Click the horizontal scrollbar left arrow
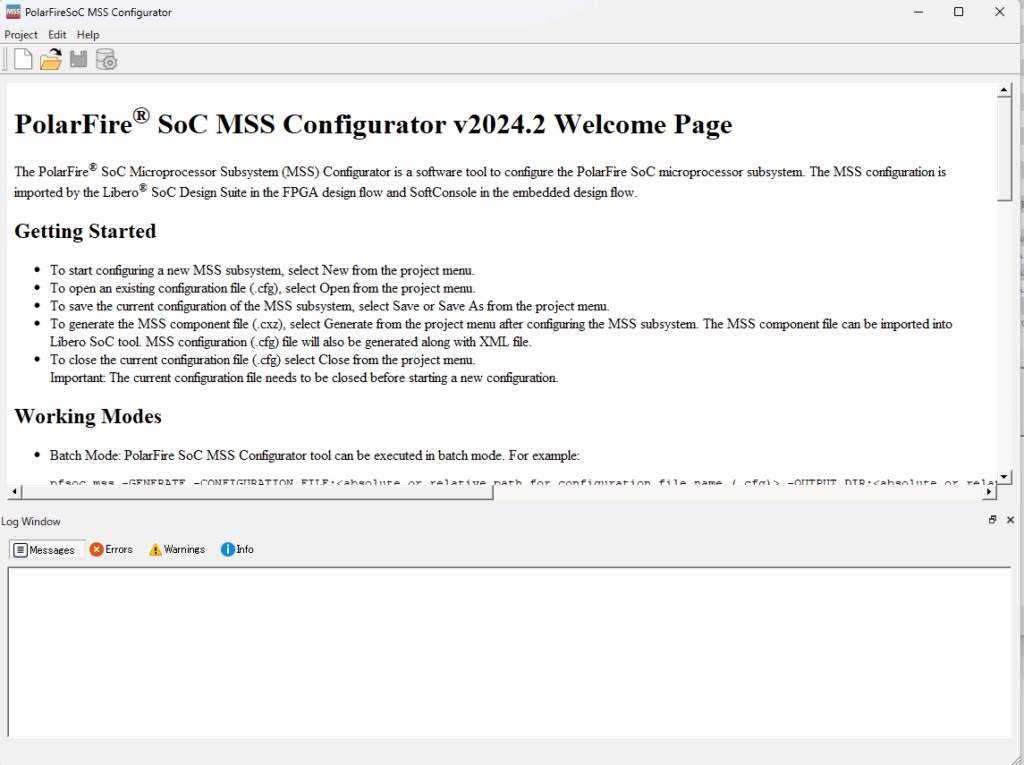This screenshot has height=765, width=1024. [x=13, y=492]
